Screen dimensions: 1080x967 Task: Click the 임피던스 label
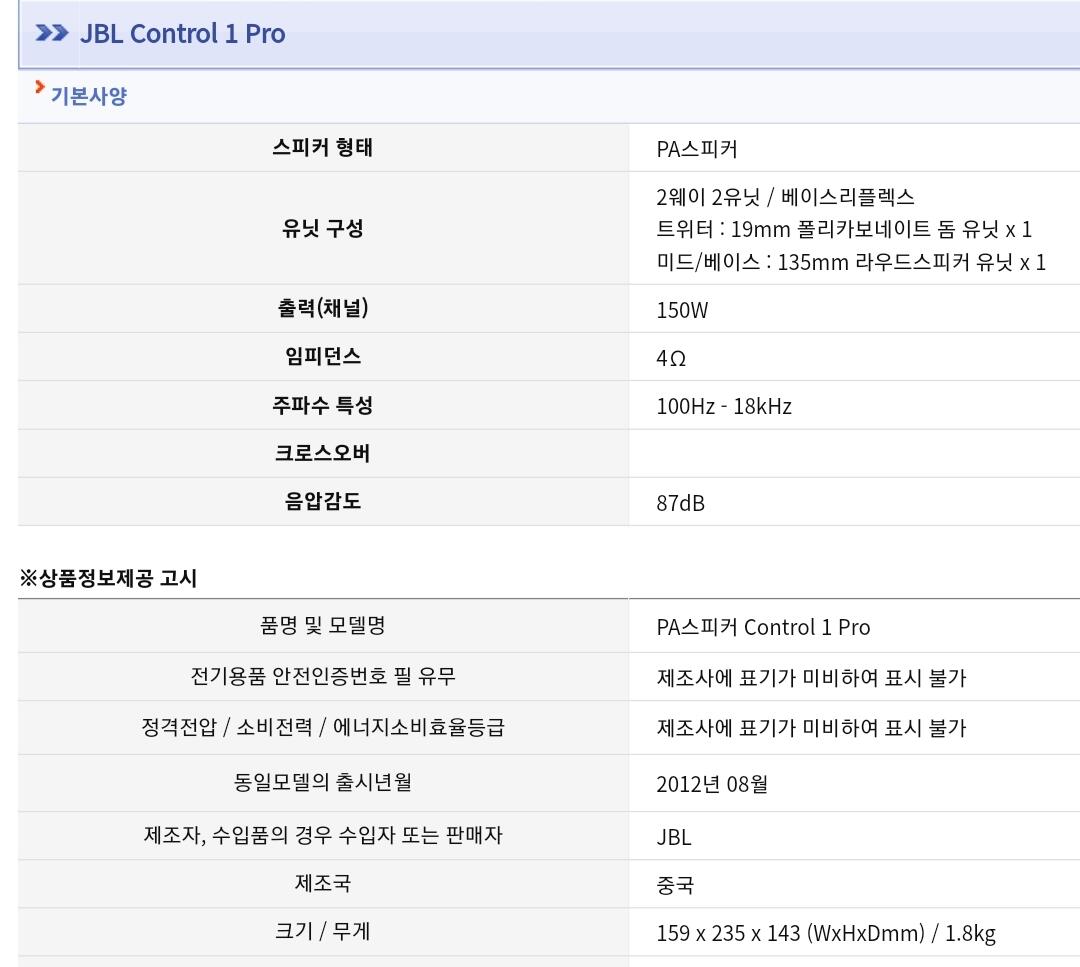click(323, 356)
